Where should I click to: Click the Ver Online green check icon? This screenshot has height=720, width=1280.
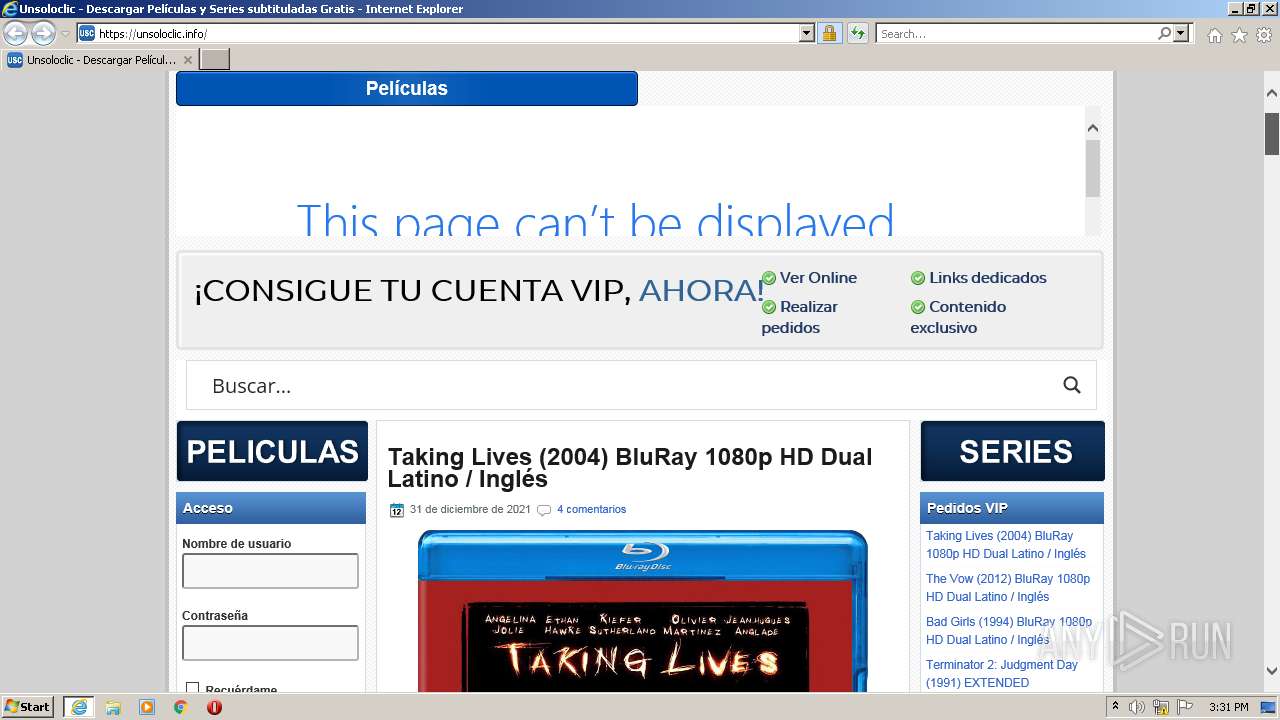769,278
